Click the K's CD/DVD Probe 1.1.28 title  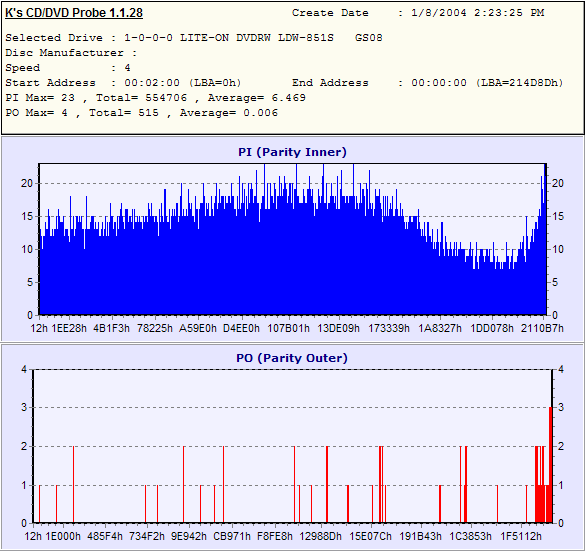[x=74, y=13]
